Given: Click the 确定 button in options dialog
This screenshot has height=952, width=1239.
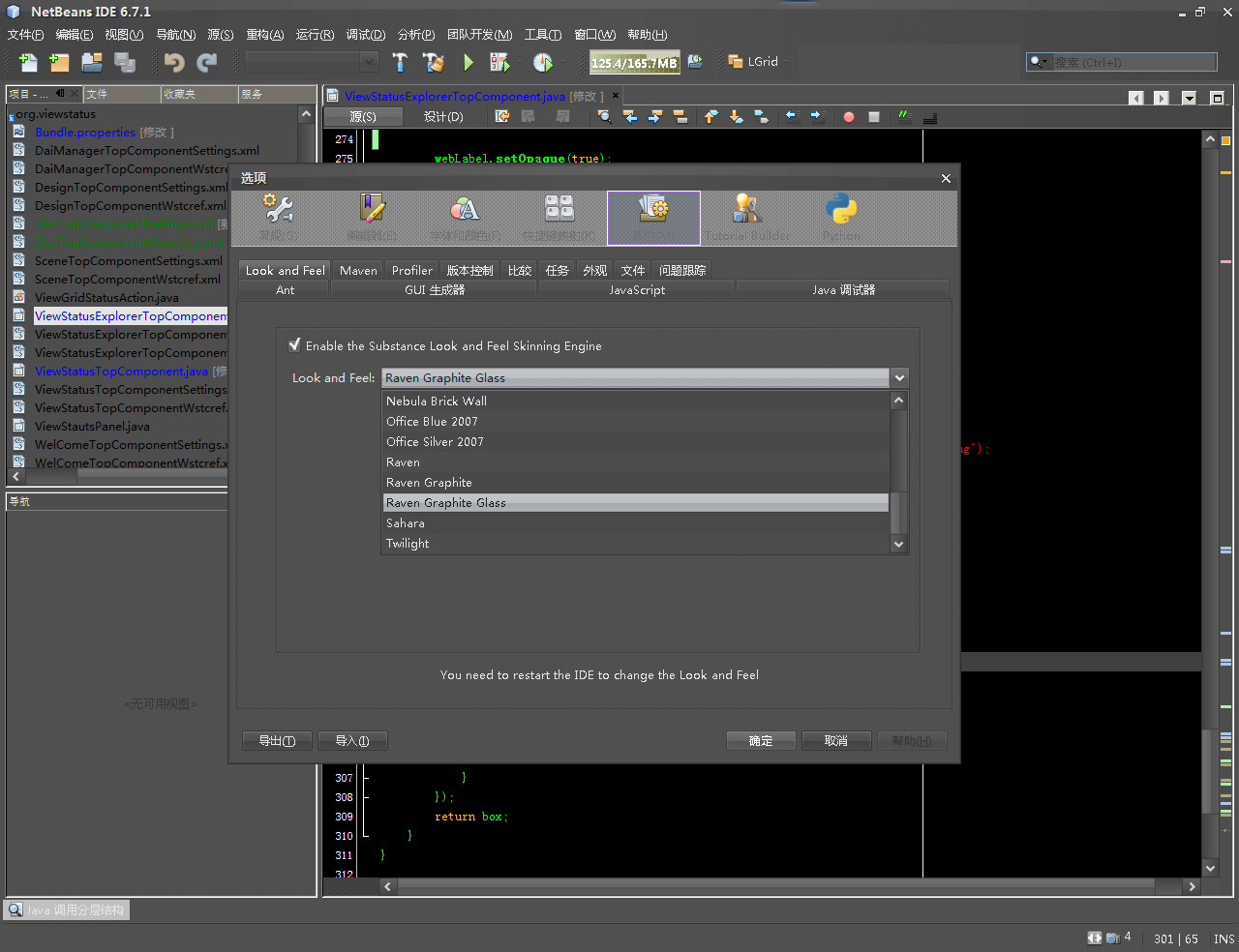Looking at the screenshot, I should point(761,740).
